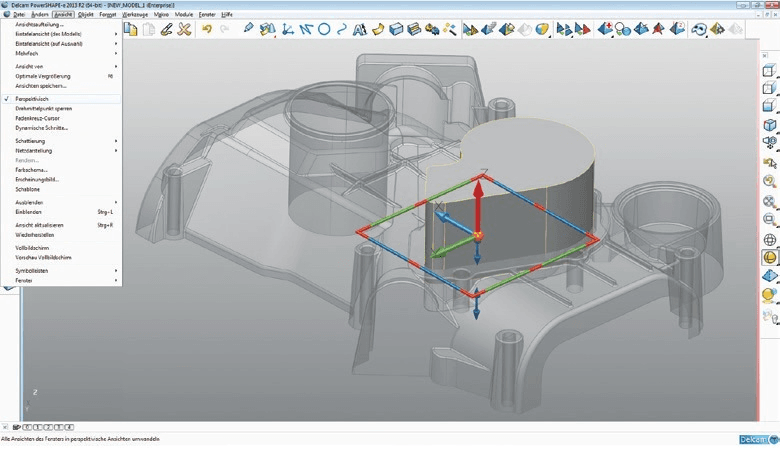
Task: Select level tab 2 at bottom bar
Action: [48, 427]
